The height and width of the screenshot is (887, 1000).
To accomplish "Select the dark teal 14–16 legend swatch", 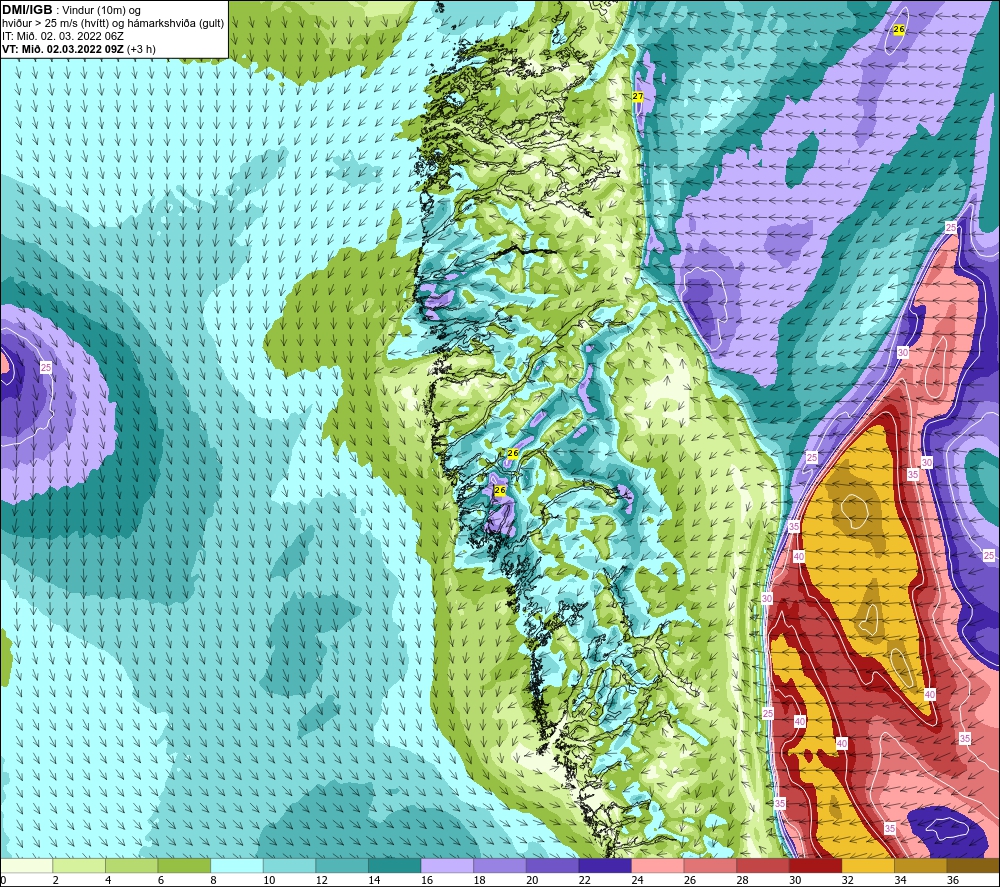I will pyautogui.click(x=395, y=865).
